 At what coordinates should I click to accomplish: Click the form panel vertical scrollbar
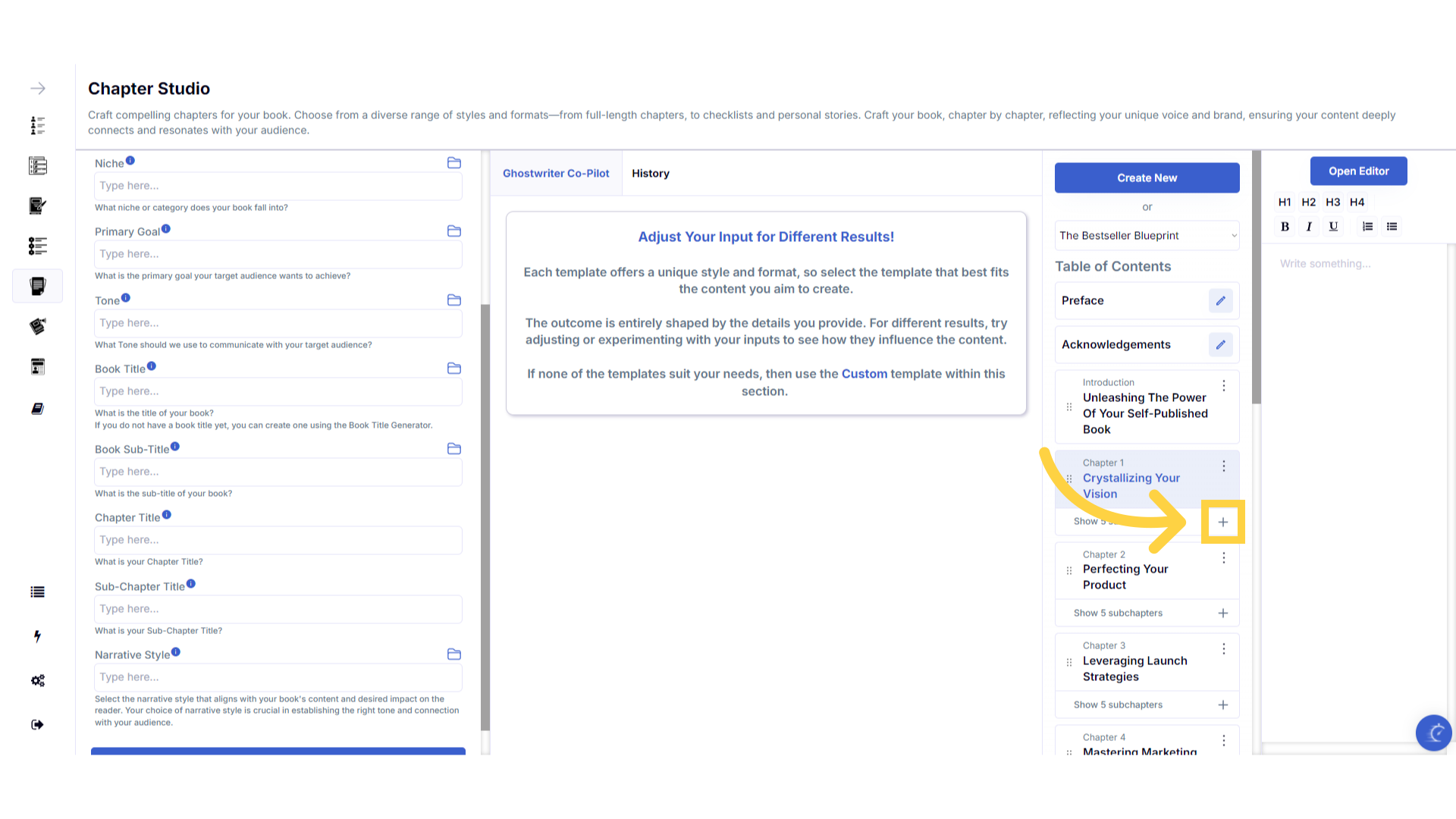pos(485,516)
